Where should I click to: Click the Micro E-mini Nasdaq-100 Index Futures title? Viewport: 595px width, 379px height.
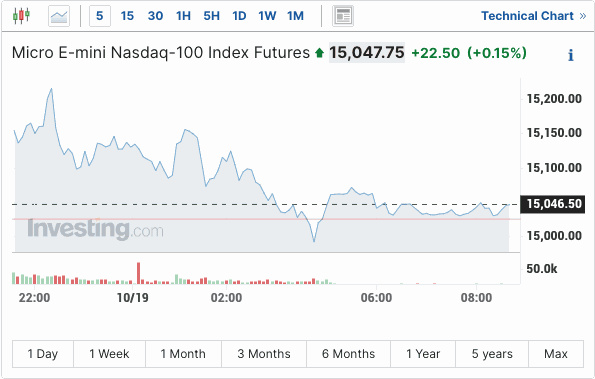coord(161,52)
